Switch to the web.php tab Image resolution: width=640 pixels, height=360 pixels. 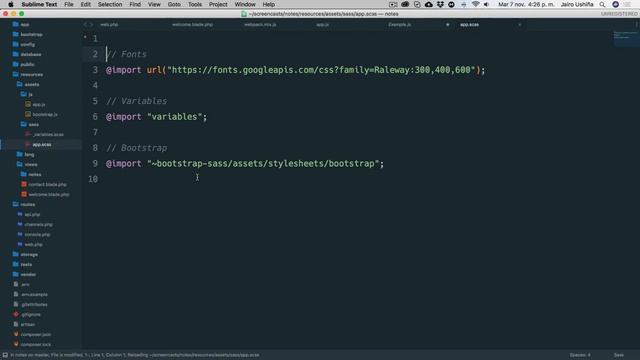(109, 24)
